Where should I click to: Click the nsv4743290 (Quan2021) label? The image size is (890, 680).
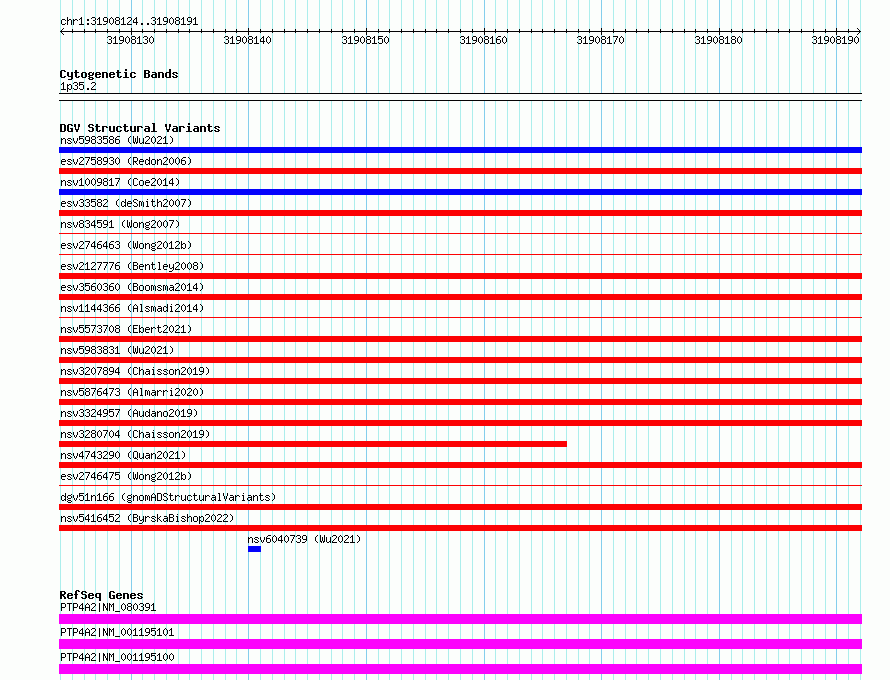tap(123, 455)
